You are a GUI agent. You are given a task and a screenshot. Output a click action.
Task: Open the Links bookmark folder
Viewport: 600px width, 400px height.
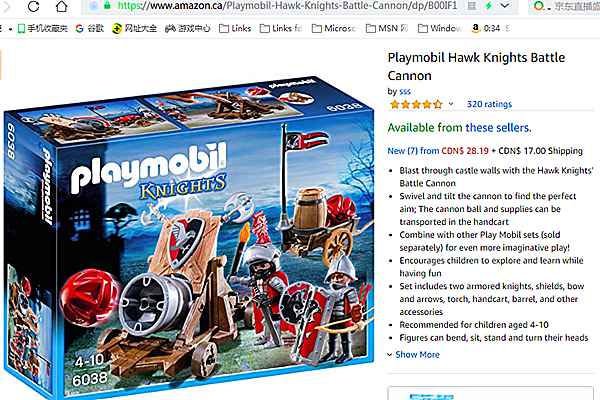tap(235, 28)
